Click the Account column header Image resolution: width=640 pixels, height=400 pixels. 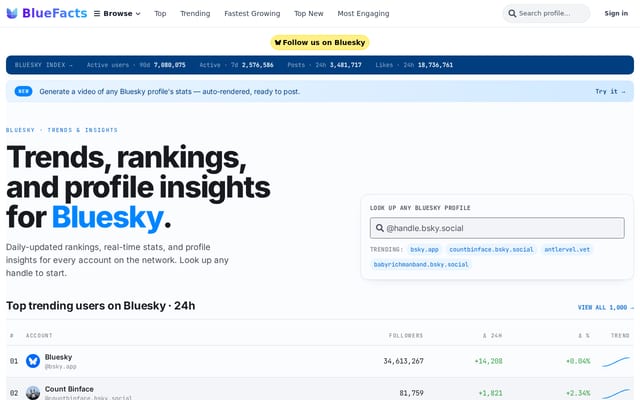pos(39,336)
